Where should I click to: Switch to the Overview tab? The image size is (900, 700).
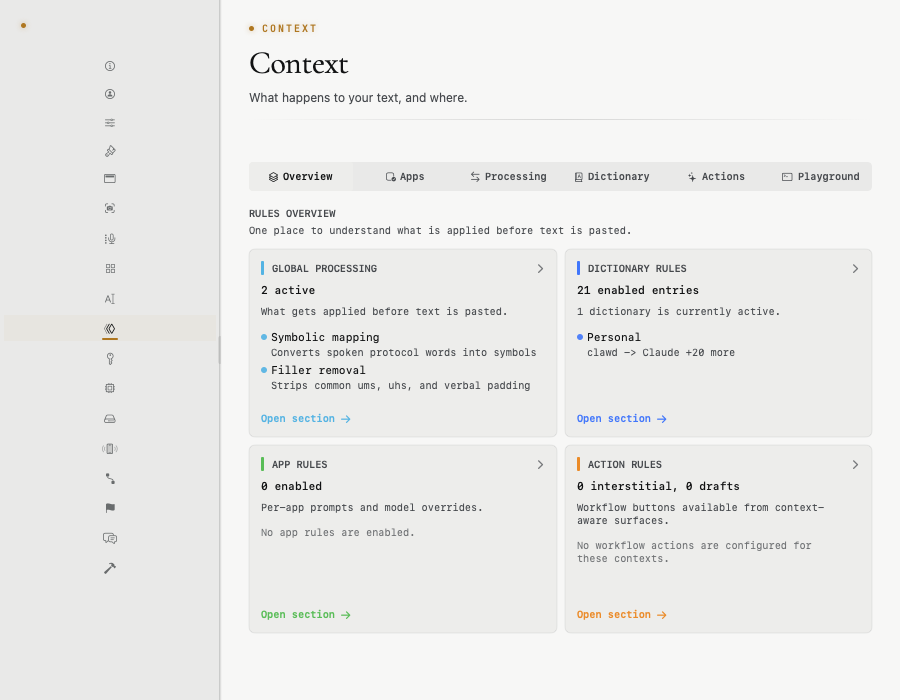pos(301,177)
